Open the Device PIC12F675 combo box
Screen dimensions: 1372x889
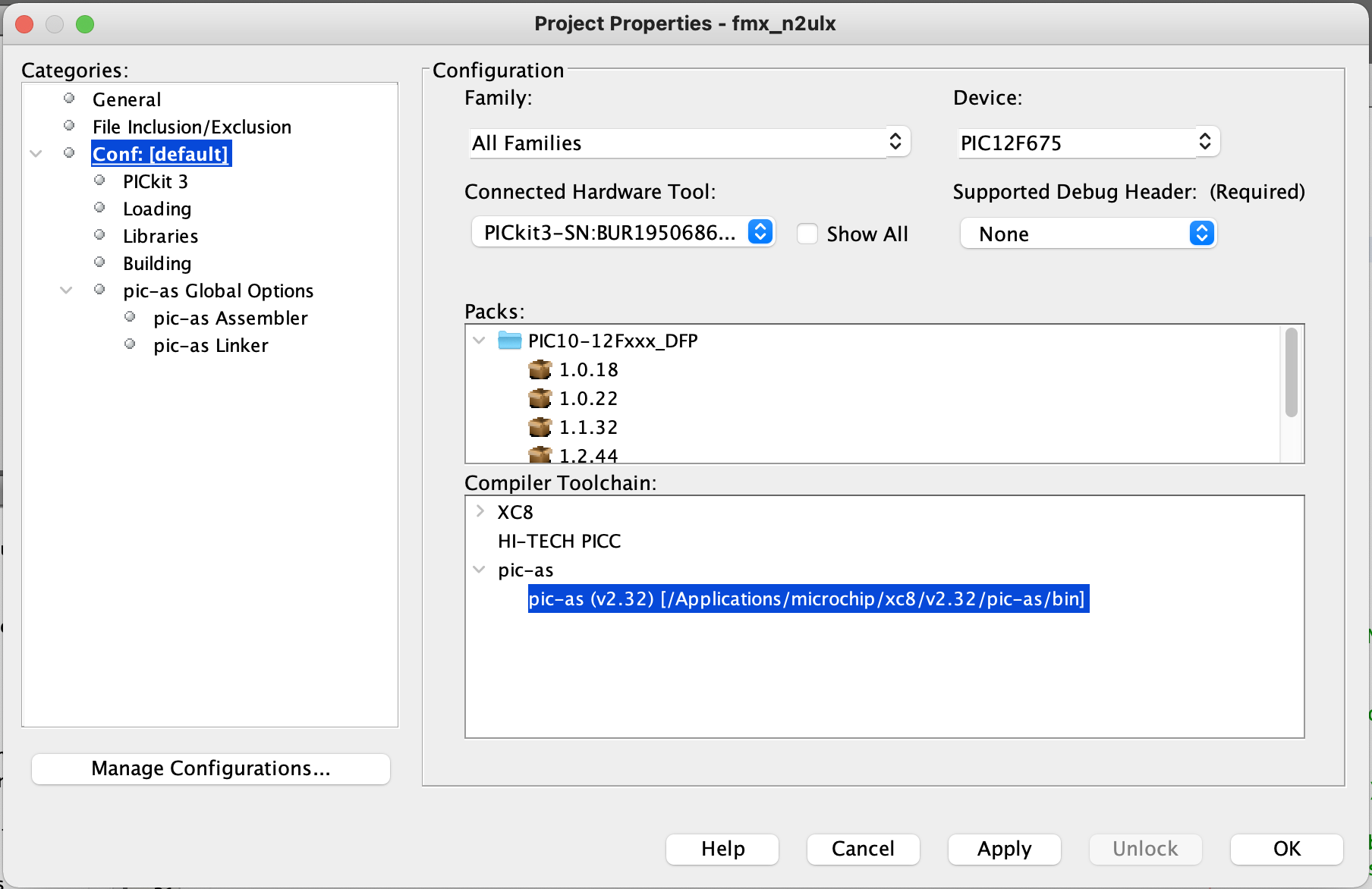coord(1087,143)
